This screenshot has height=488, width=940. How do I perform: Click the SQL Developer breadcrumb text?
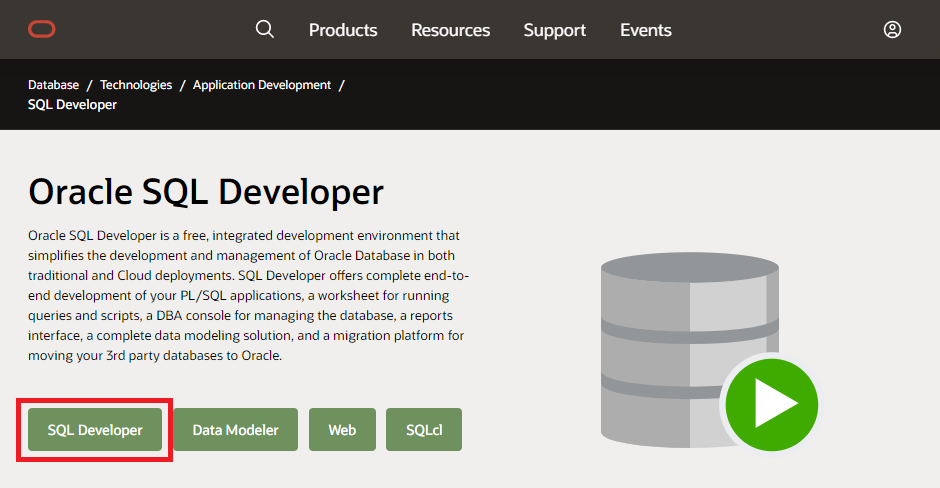tap(72, 104)
